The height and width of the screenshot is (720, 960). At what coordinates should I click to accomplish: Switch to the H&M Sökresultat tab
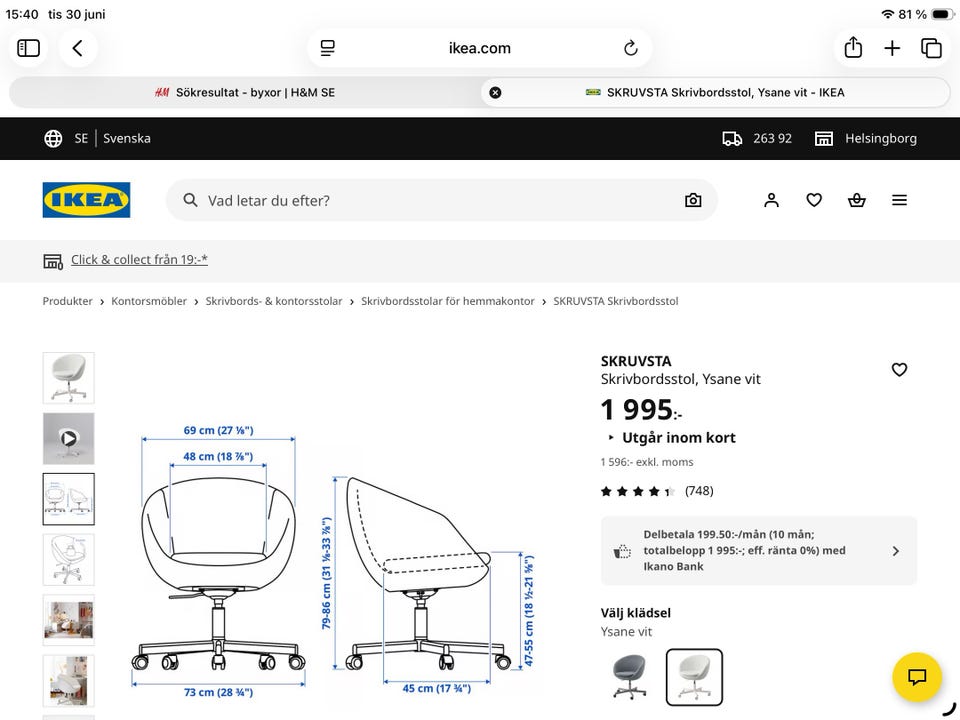point(245,92)
